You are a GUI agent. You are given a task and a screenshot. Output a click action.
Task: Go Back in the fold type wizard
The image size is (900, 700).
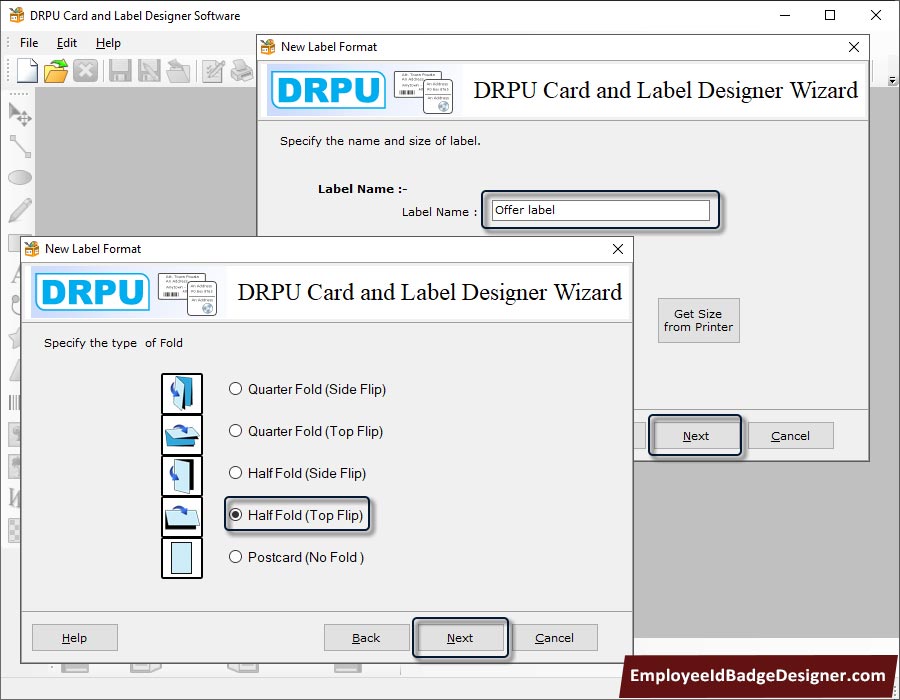366,637
